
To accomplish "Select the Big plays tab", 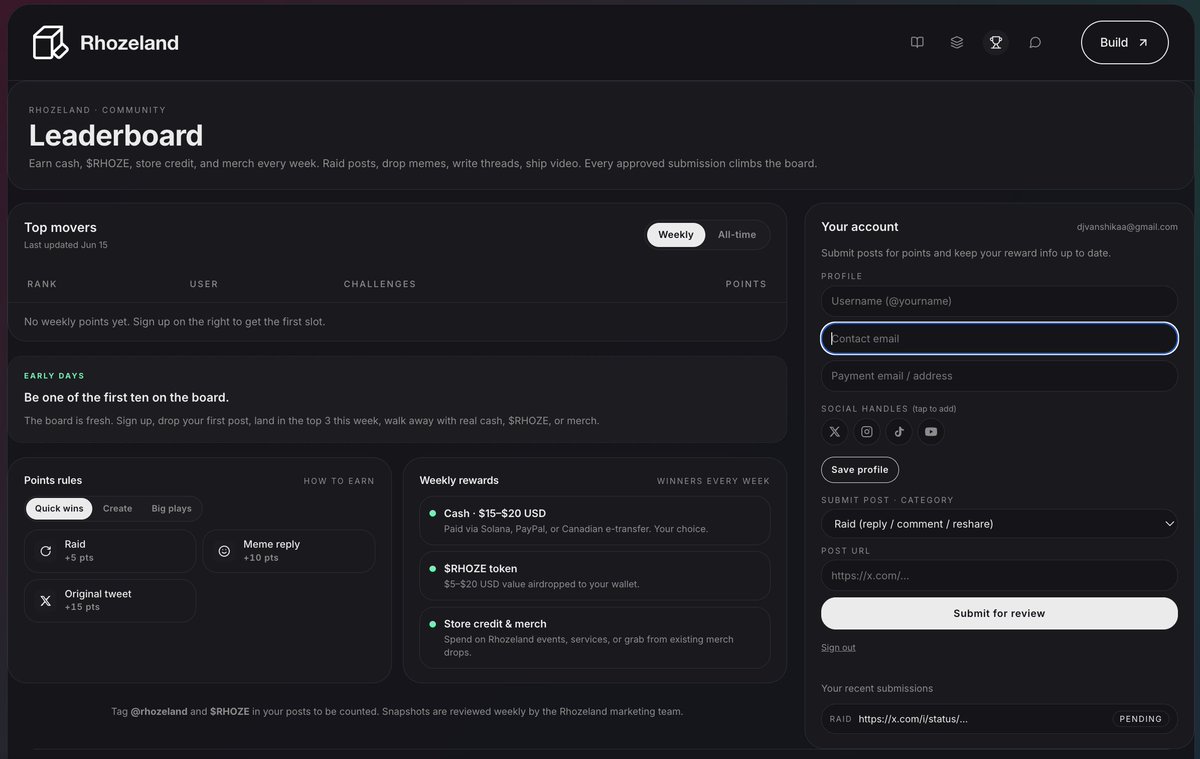I will [172, 508].
